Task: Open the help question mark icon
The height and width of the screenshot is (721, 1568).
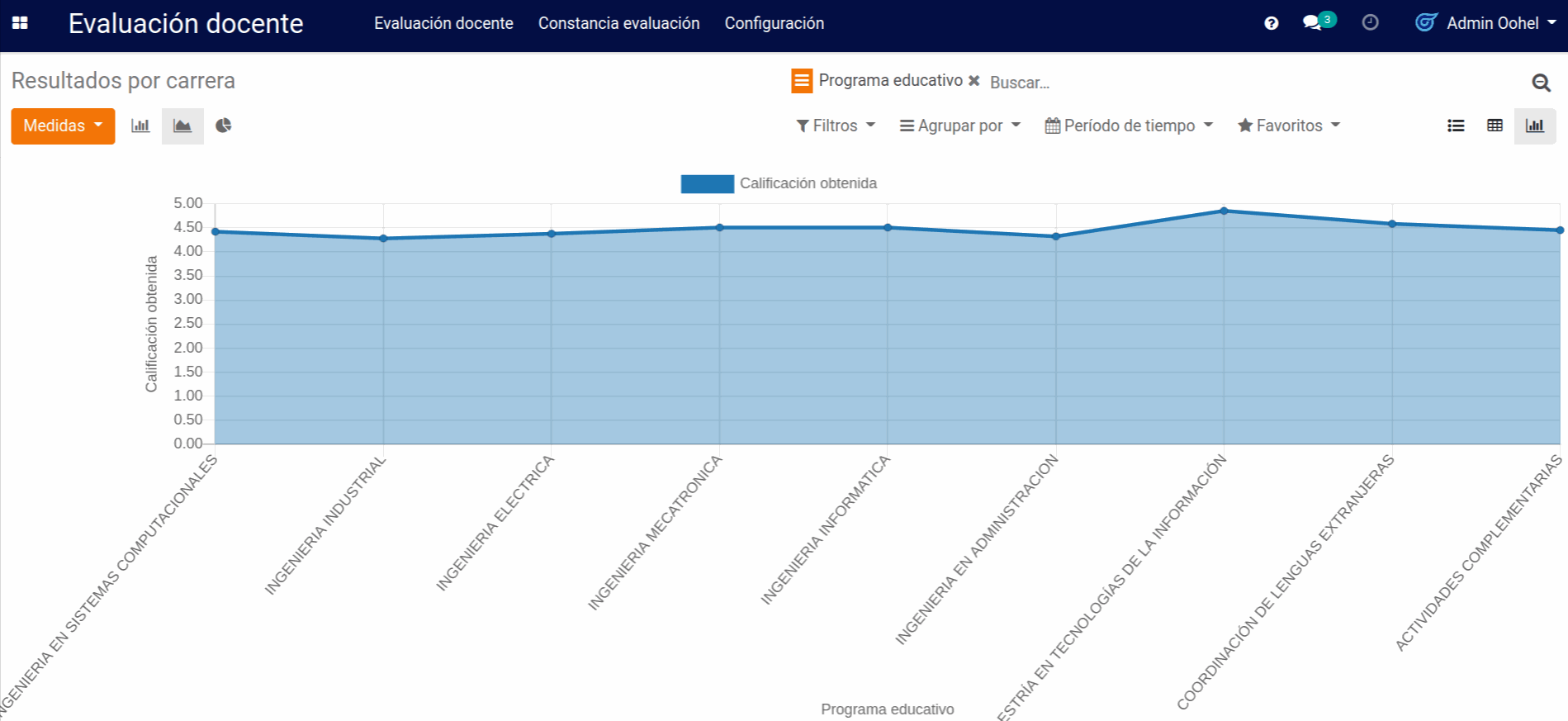Action: point(1271,23)
